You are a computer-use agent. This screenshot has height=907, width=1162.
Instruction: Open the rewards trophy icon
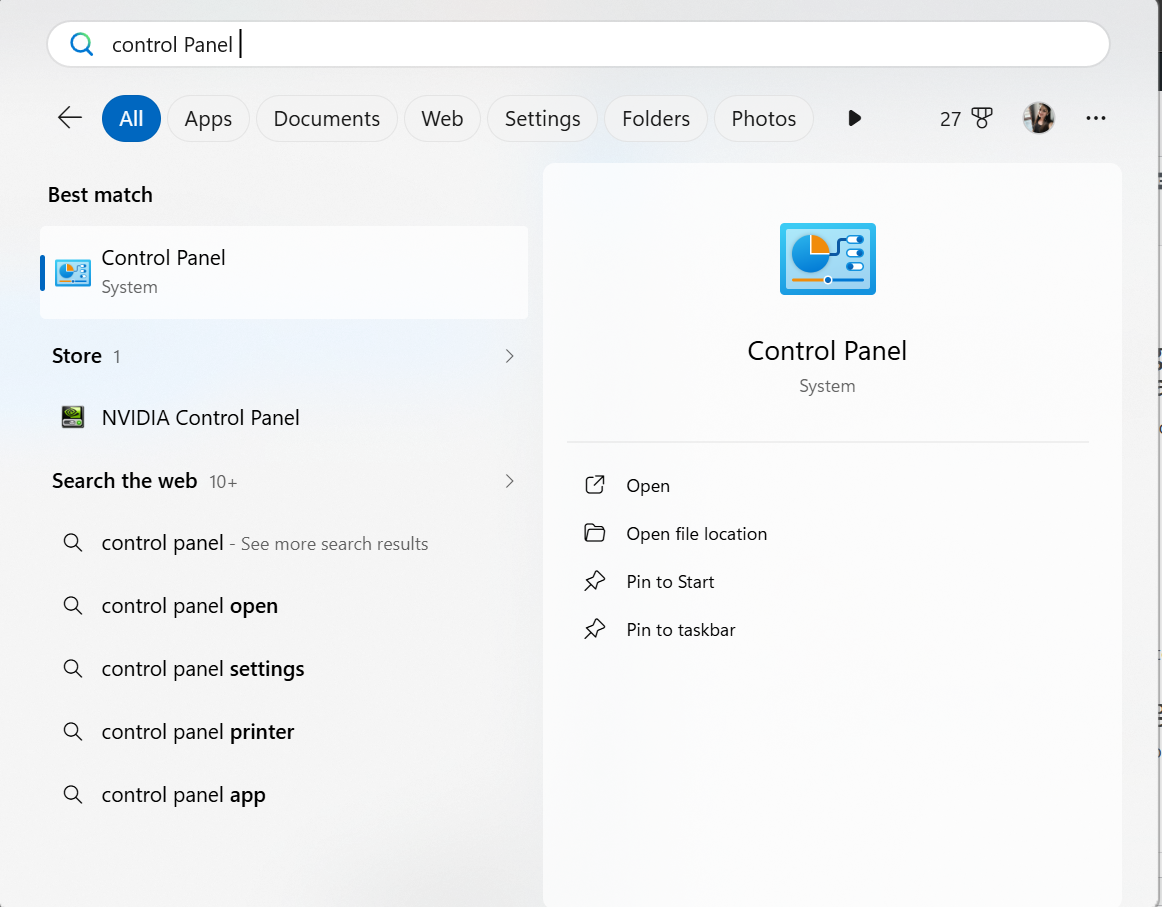982,118
